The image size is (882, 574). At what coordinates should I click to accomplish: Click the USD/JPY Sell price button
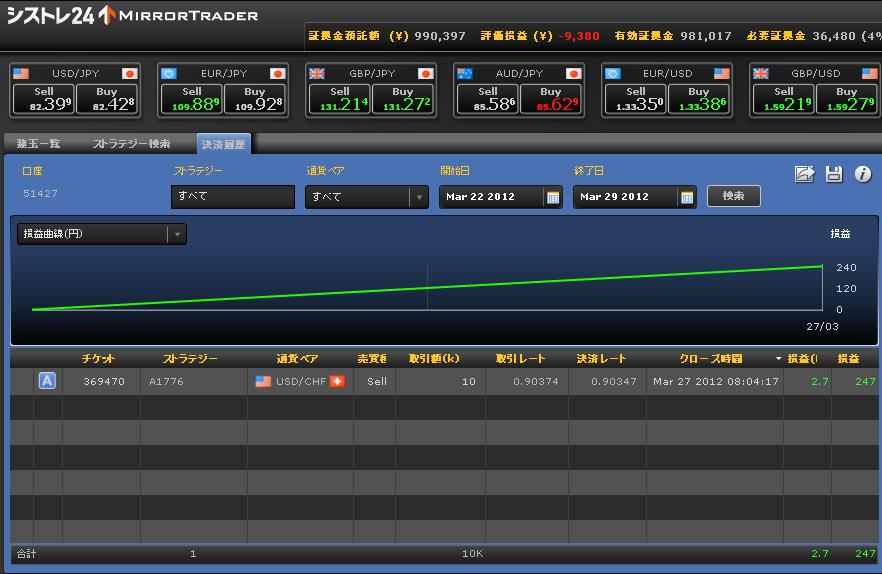click(x=40, y=99)
